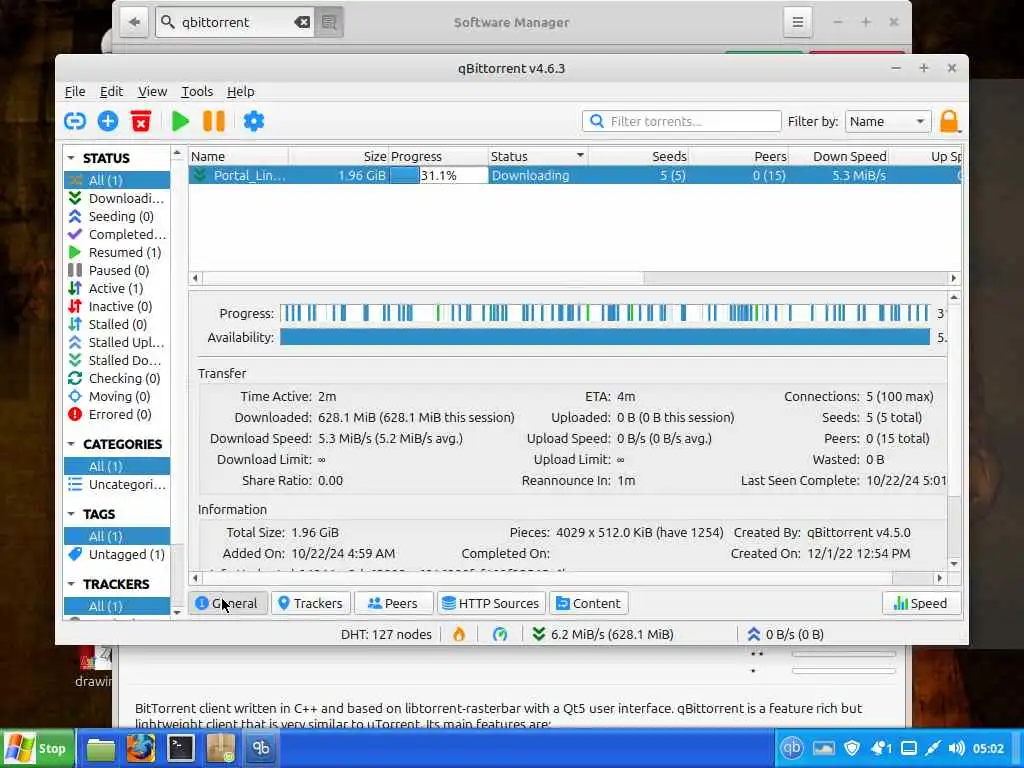Open the Speed graph tab
Screen dimensions: 1024x768
(x=921, y=603)
